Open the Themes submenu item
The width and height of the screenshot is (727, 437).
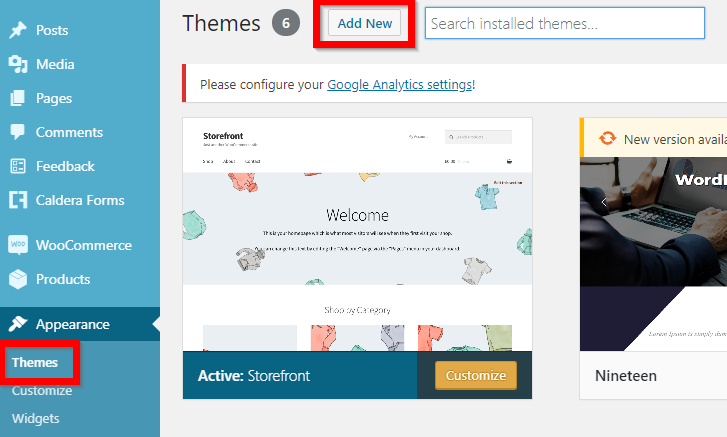point(35,362)
